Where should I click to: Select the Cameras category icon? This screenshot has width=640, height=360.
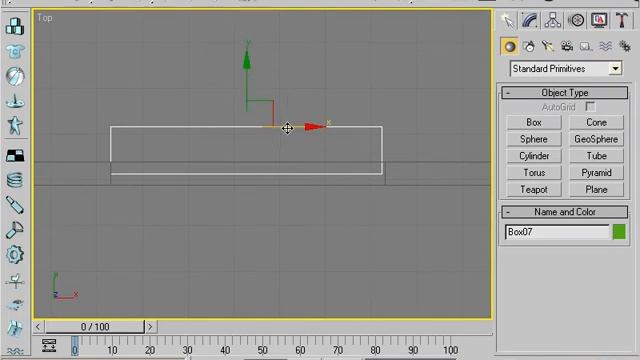[x=567, y=47]
